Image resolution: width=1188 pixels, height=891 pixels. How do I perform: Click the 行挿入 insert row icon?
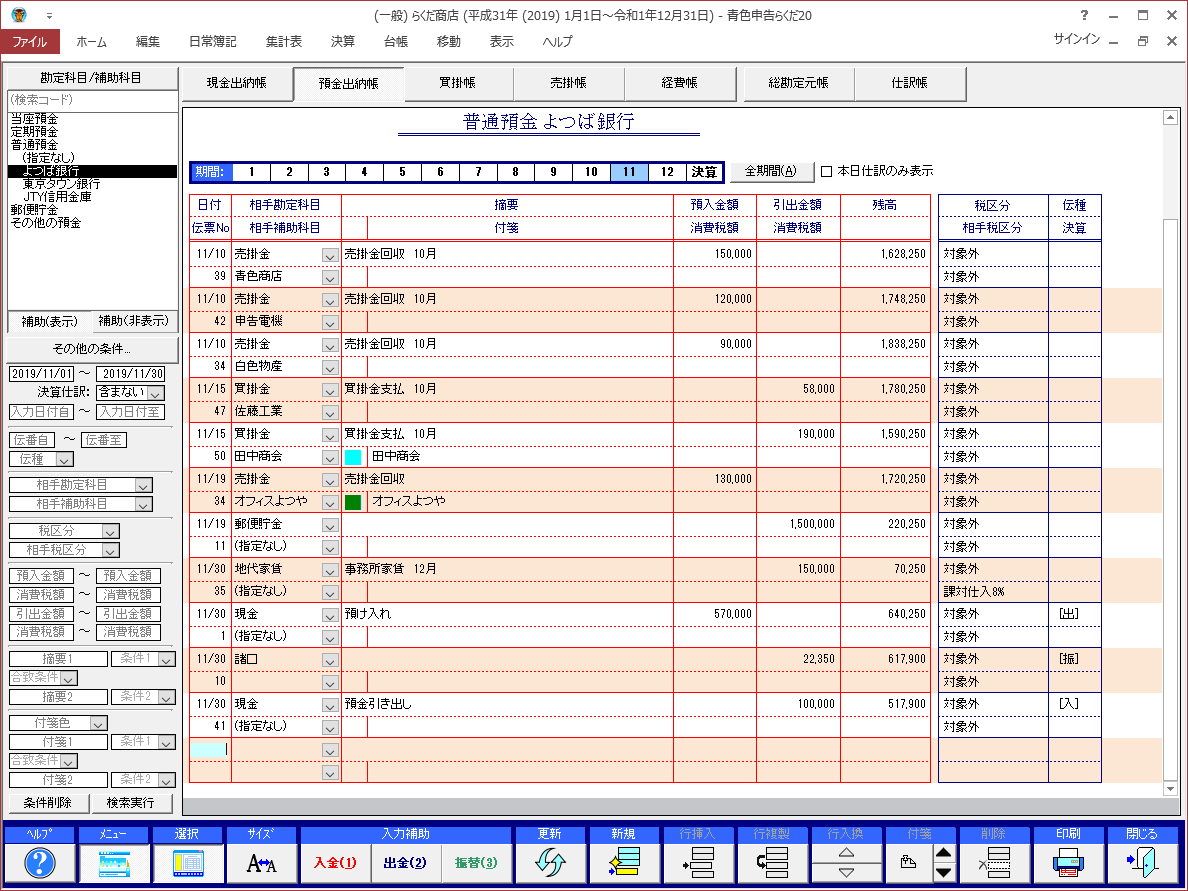[x=697, y=863]
